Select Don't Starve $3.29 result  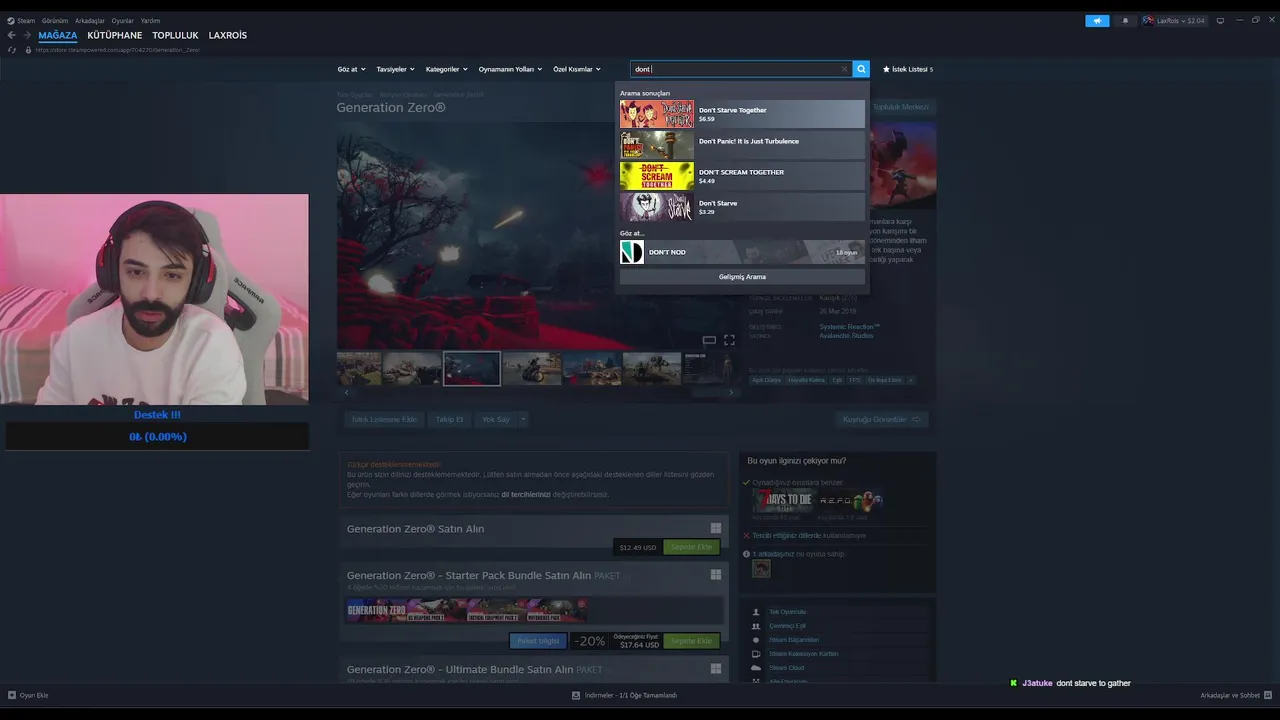coord(742,207)
